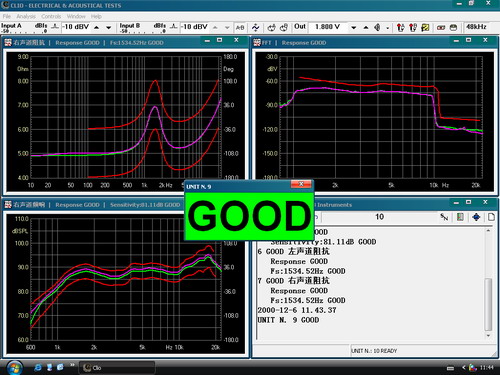Open the Controls menu
500x375 pixels.
(51, 16)
